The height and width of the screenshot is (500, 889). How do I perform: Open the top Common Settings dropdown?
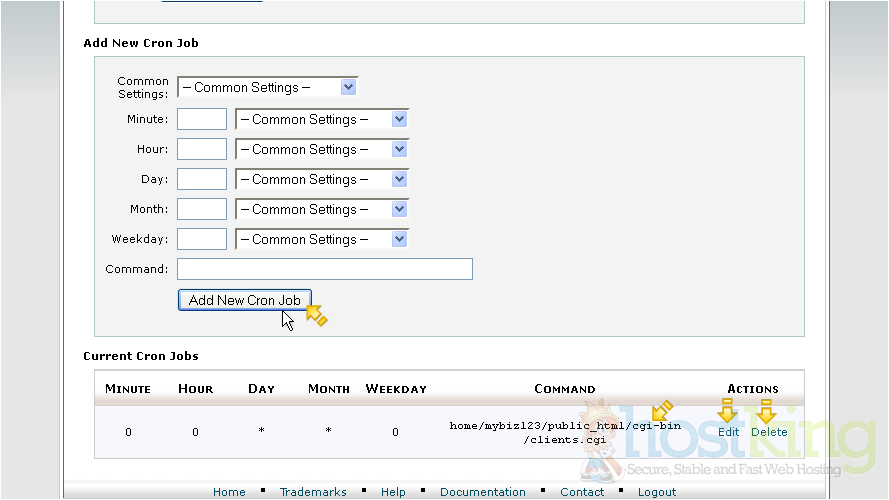pos(267,87)
